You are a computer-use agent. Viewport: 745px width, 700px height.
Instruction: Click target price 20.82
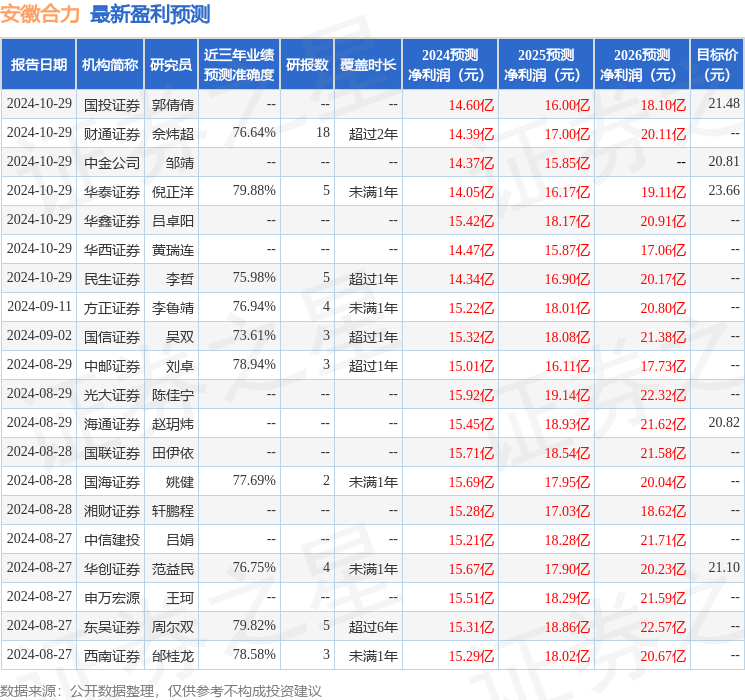pyautogui.click(x=724, y=422)
